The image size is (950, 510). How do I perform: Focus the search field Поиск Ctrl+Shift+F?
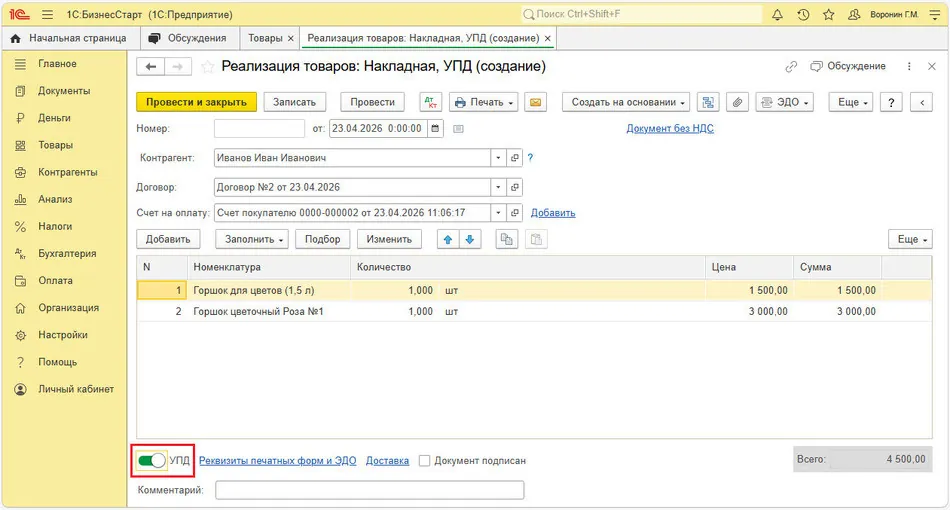coord(641,14)
